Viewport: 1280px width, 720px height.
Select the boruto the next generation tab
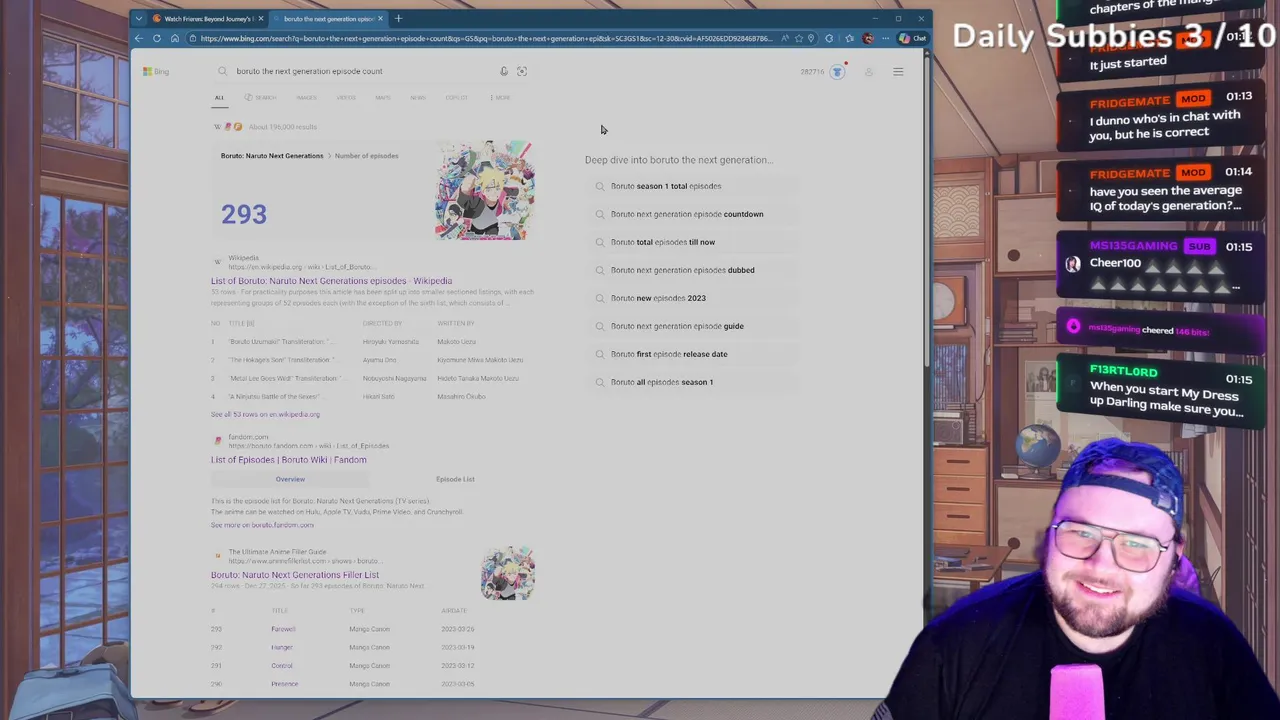coord(328,18)
